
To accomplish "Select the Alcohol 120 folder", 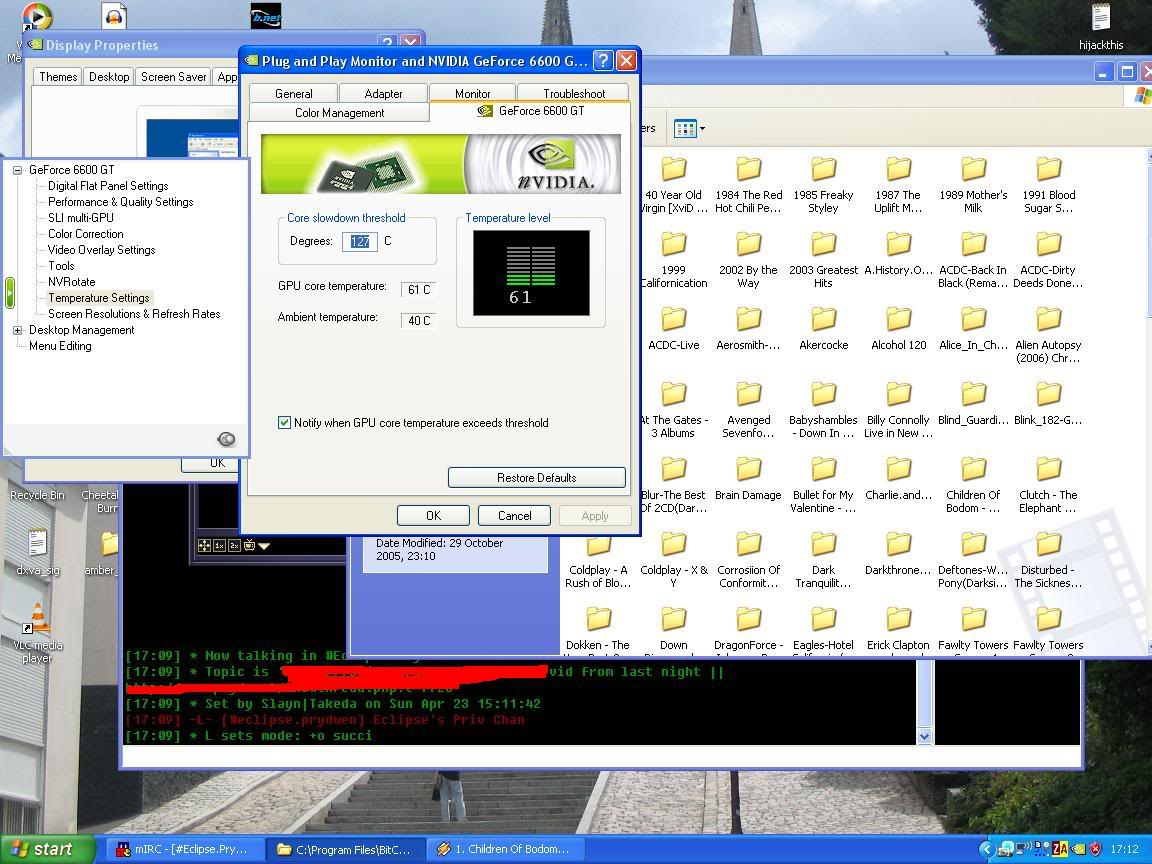I will pyautogui.click(x=899, y=328).
